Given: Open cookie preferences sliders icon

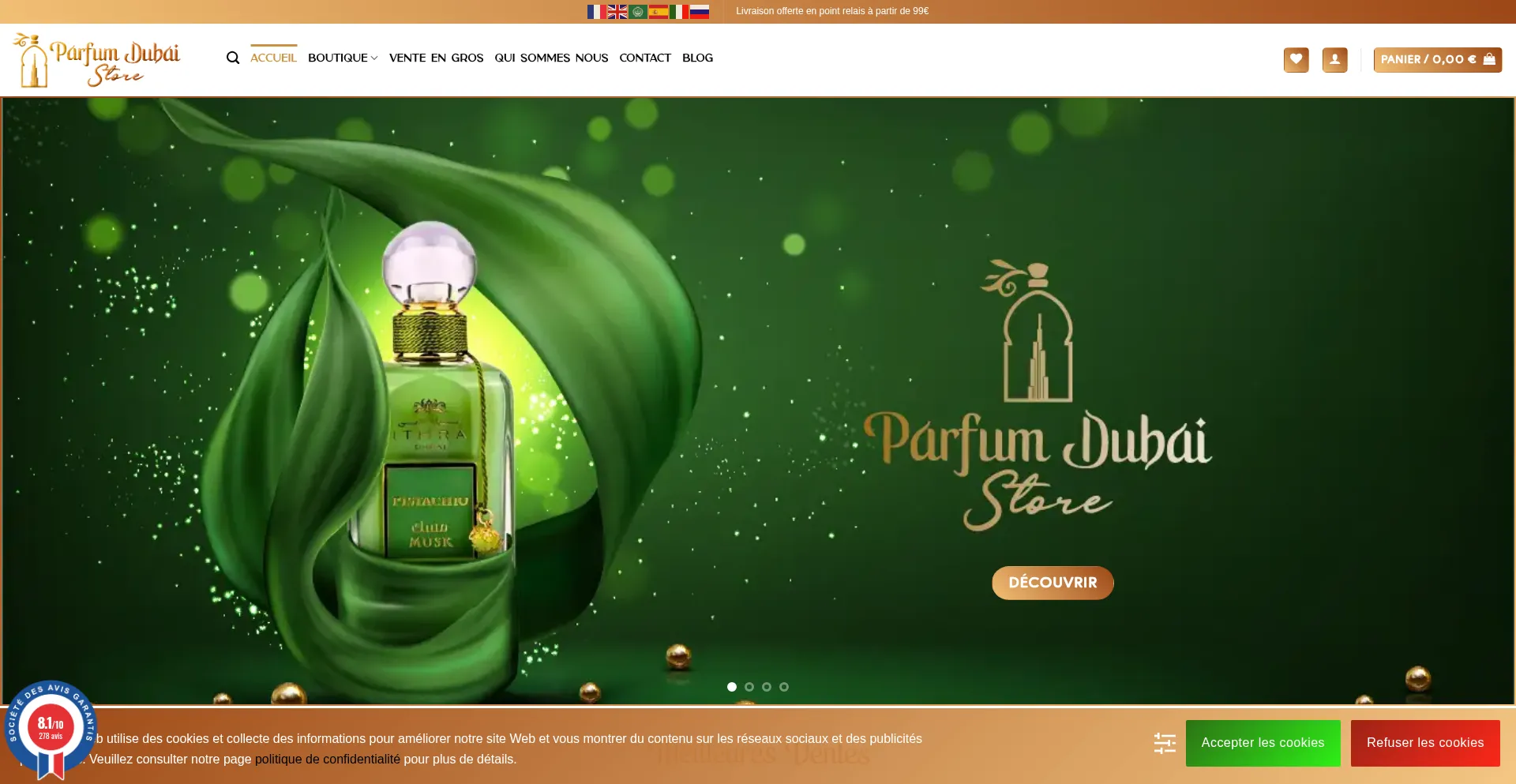Looking at the screenshot, I should point(1165,743).
